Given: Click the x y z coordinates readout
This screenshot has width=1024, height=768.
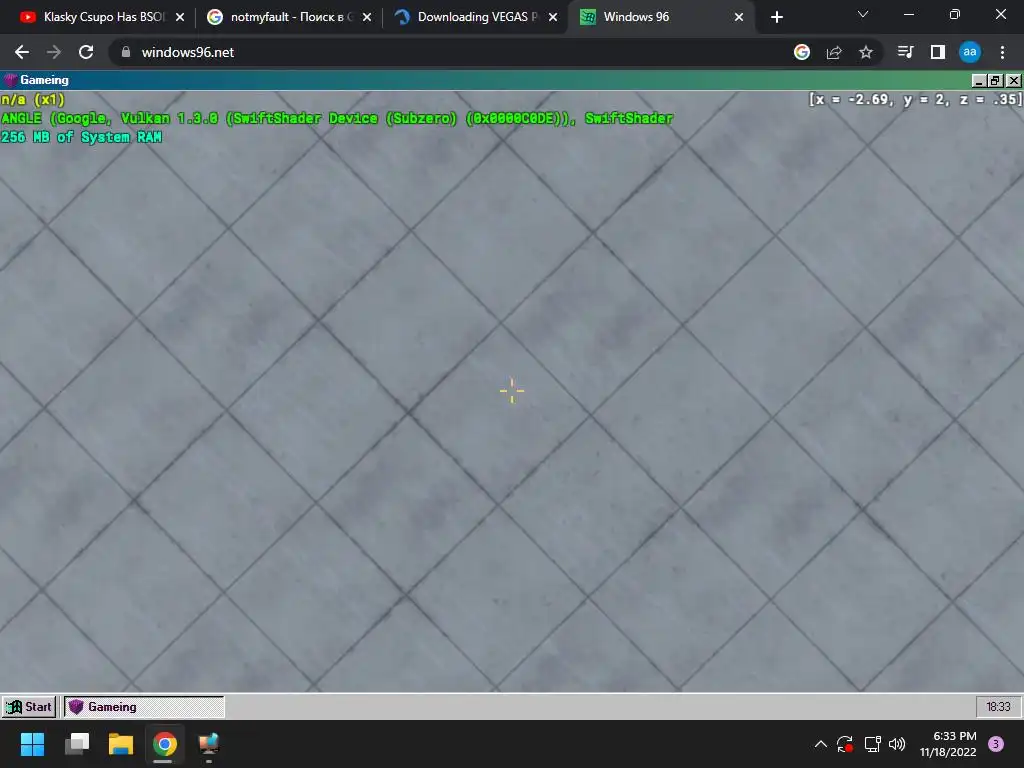Looking at the screenshot, I should coord(916,99).
